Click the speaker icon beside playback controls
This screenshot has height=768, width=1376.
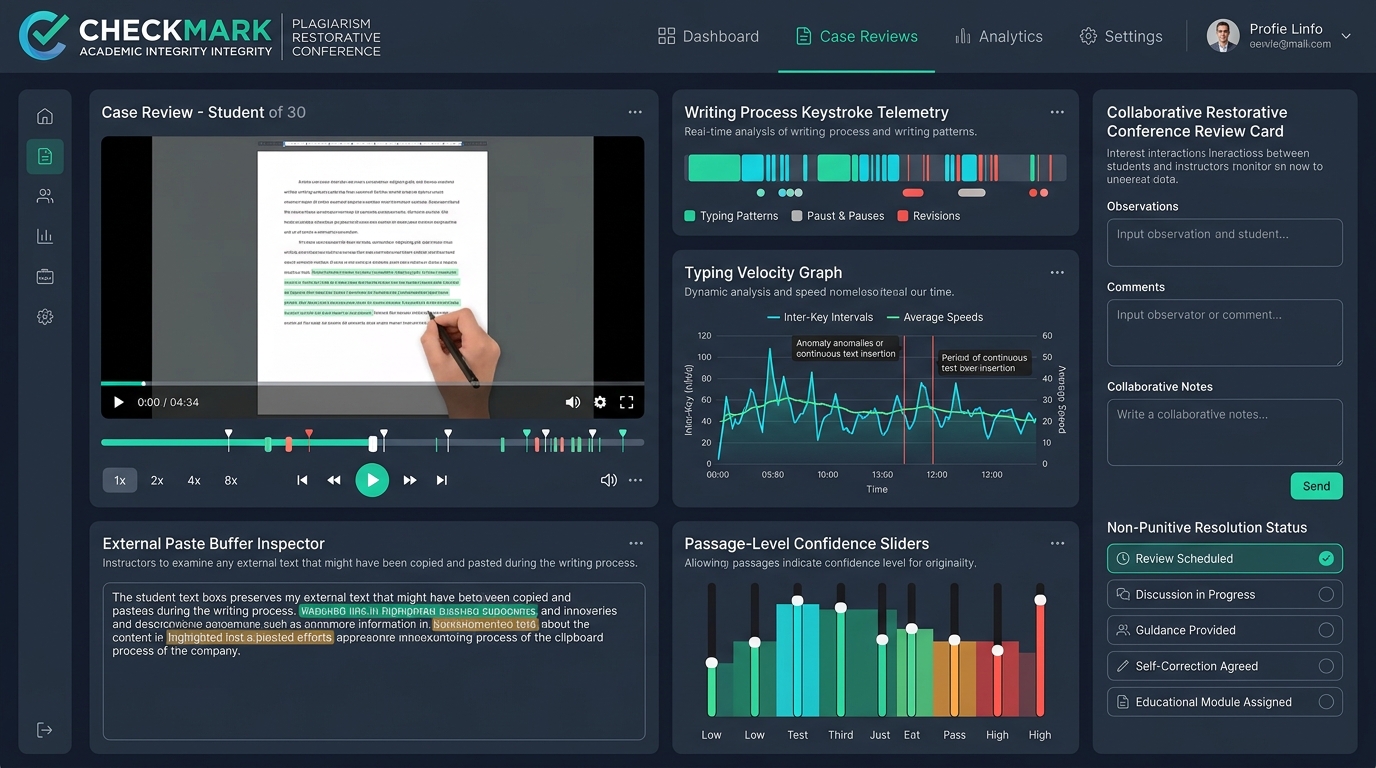tap(608, 480)
